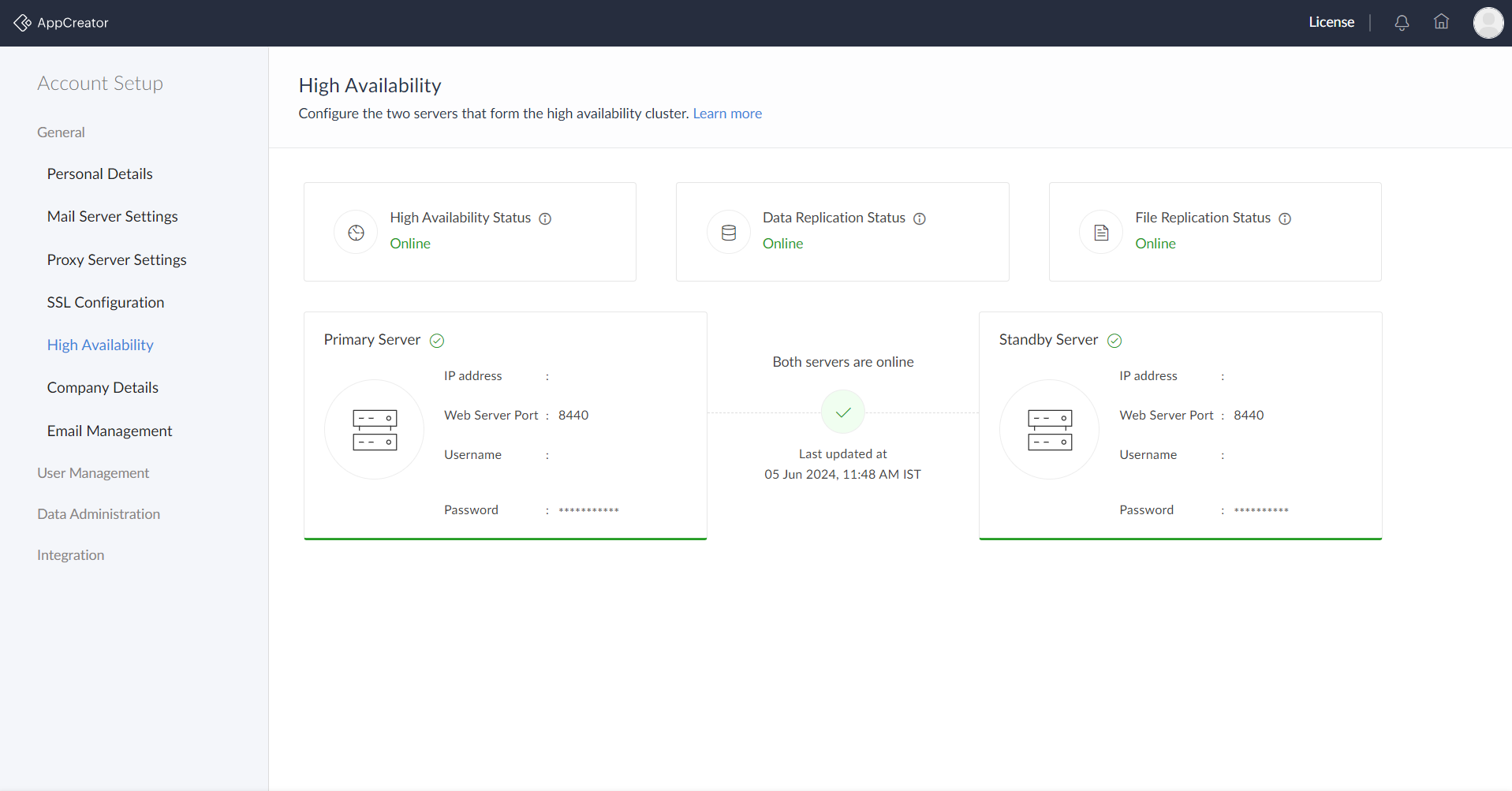The image size is (1512, 791).
Task: Click Data Replication Status info icon
Action: coord(920,218)
